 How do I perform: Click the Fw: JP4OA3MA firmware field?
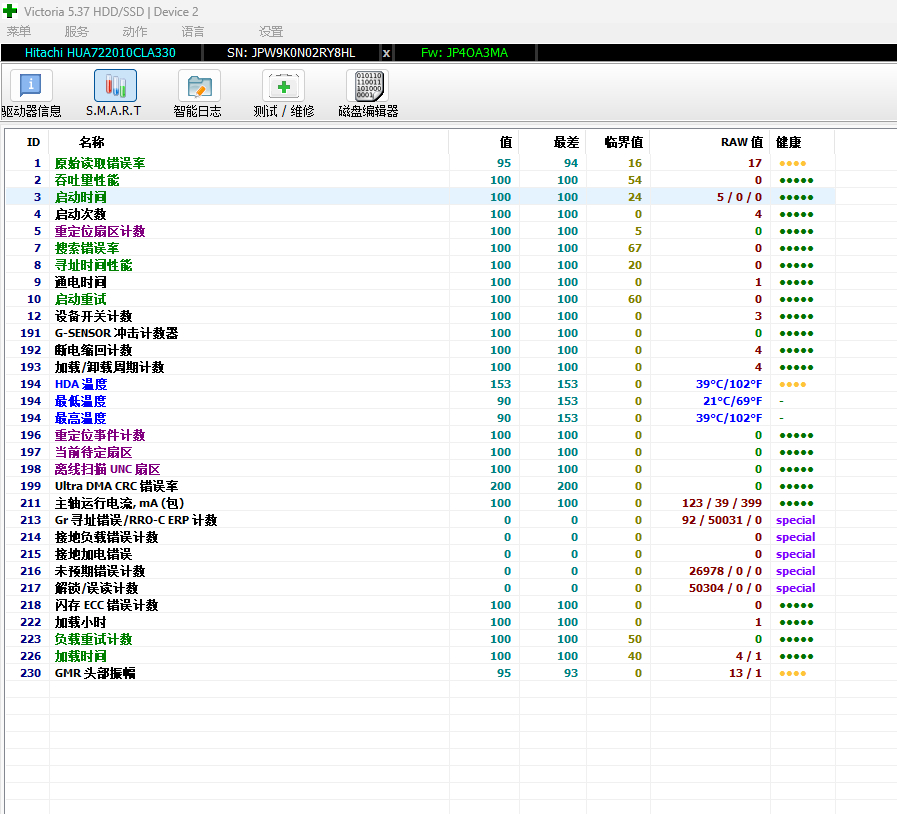coord(465,53)
